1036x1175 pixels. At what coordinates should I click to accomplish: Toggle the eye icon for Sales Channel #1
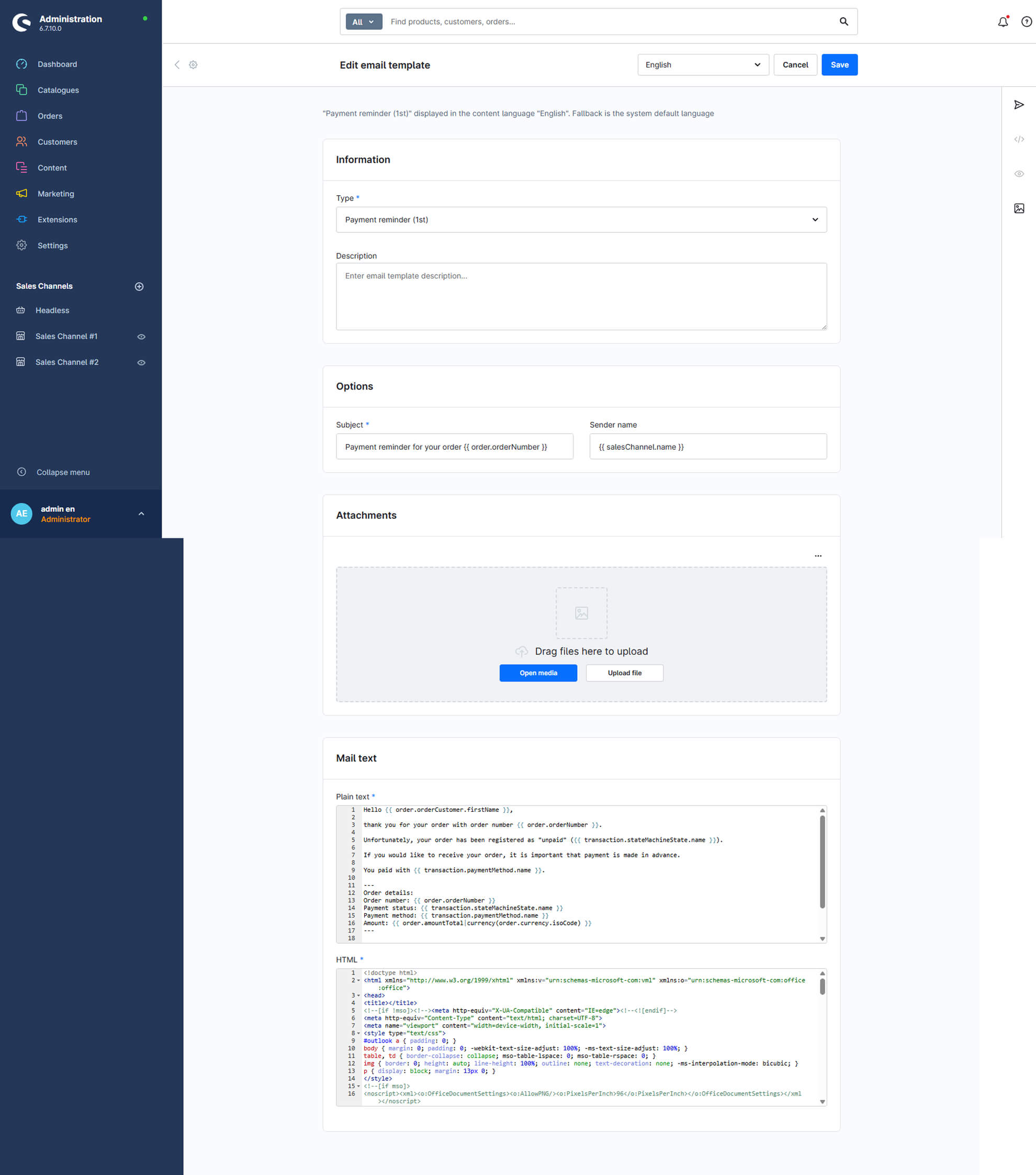pyautogui.click(x=141, y=337)
